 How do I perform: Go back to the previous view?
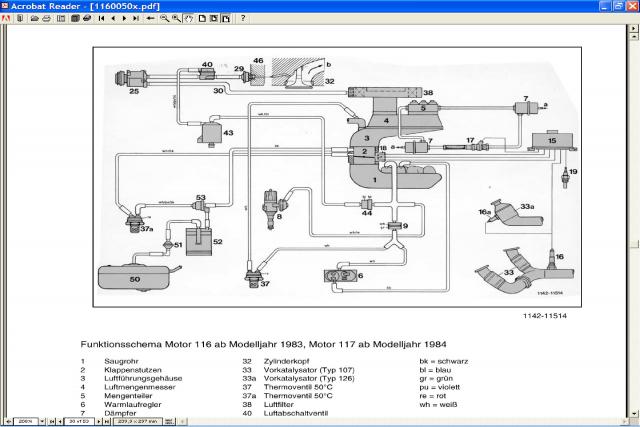point(150,18)
